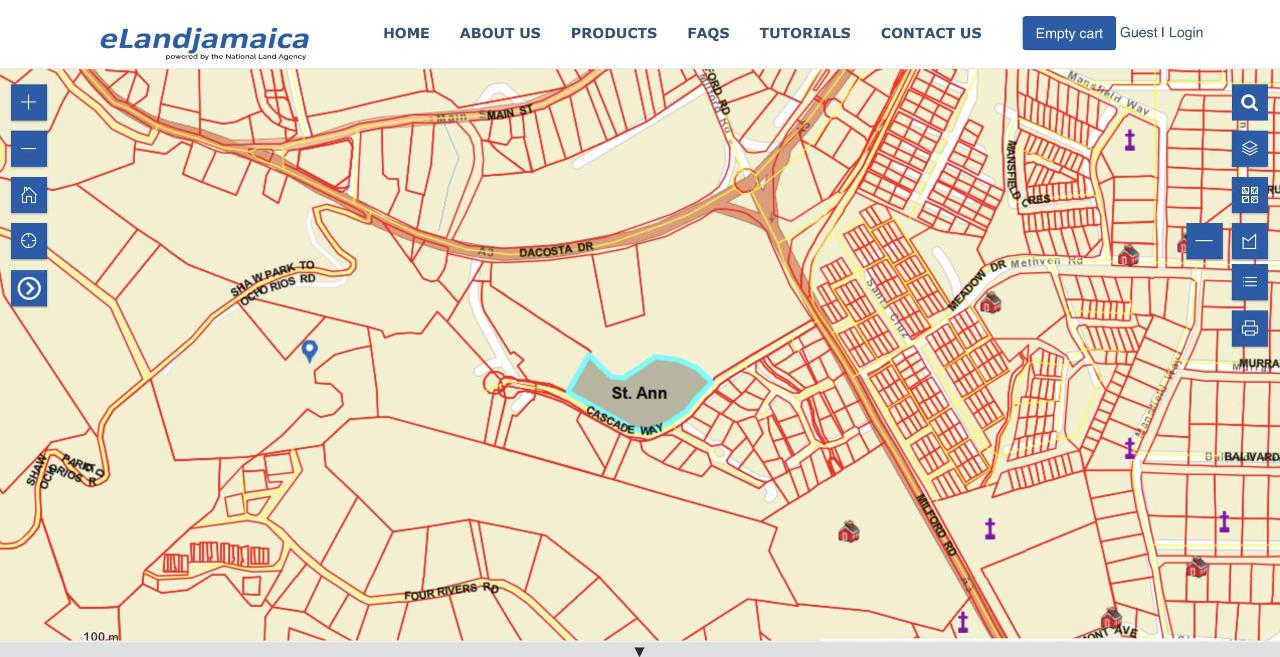
Task: Go to the HOME page
Action: pos(406,33)
